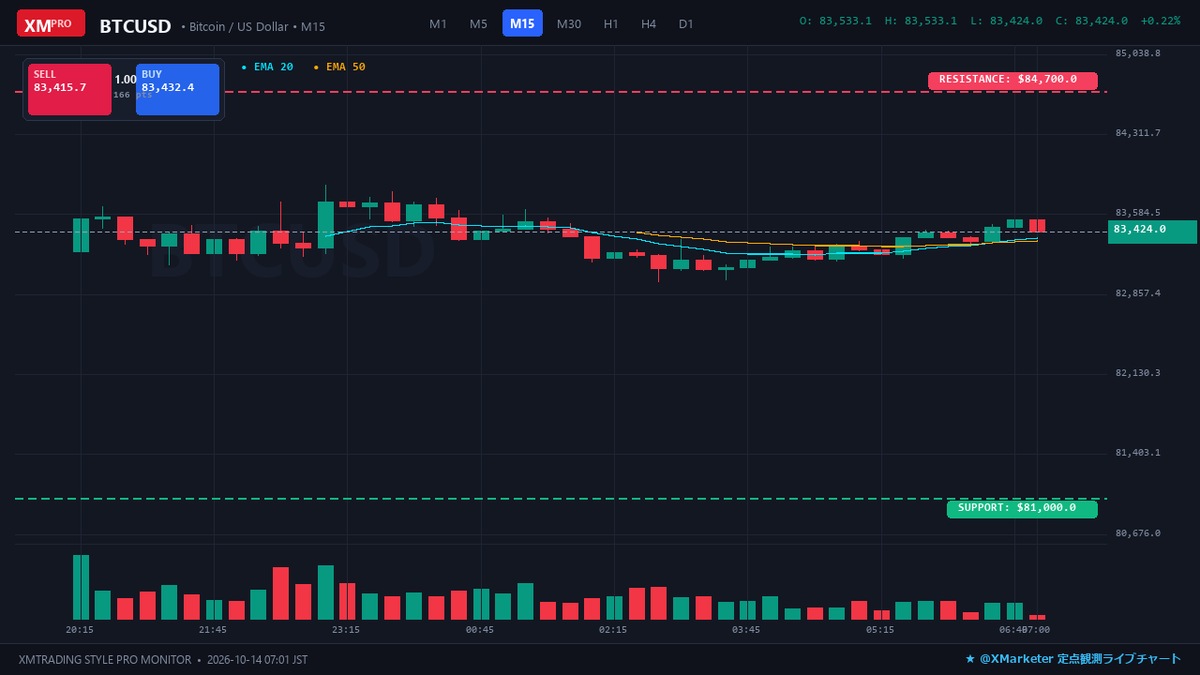1200x675 pixels.
Task: Click the XM PRO logo
Action: [x=51, y=23]
